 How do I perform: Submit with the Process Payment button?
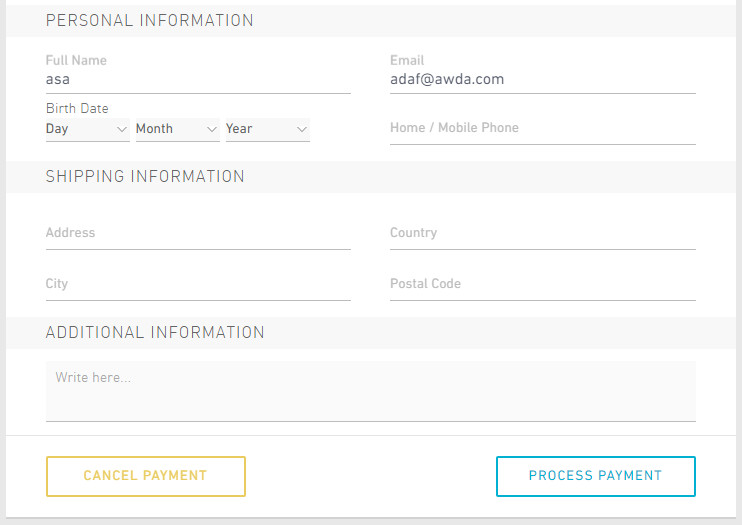pyautogui.click(x=595, y=476)
